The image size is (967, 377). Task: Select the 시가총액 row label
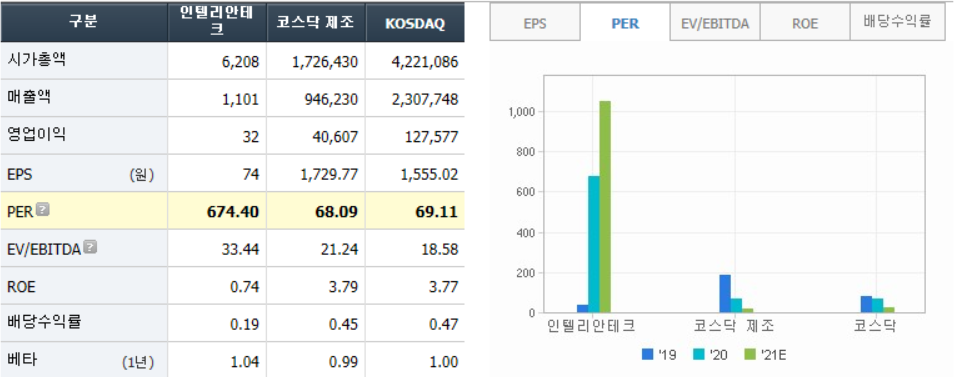36,60
